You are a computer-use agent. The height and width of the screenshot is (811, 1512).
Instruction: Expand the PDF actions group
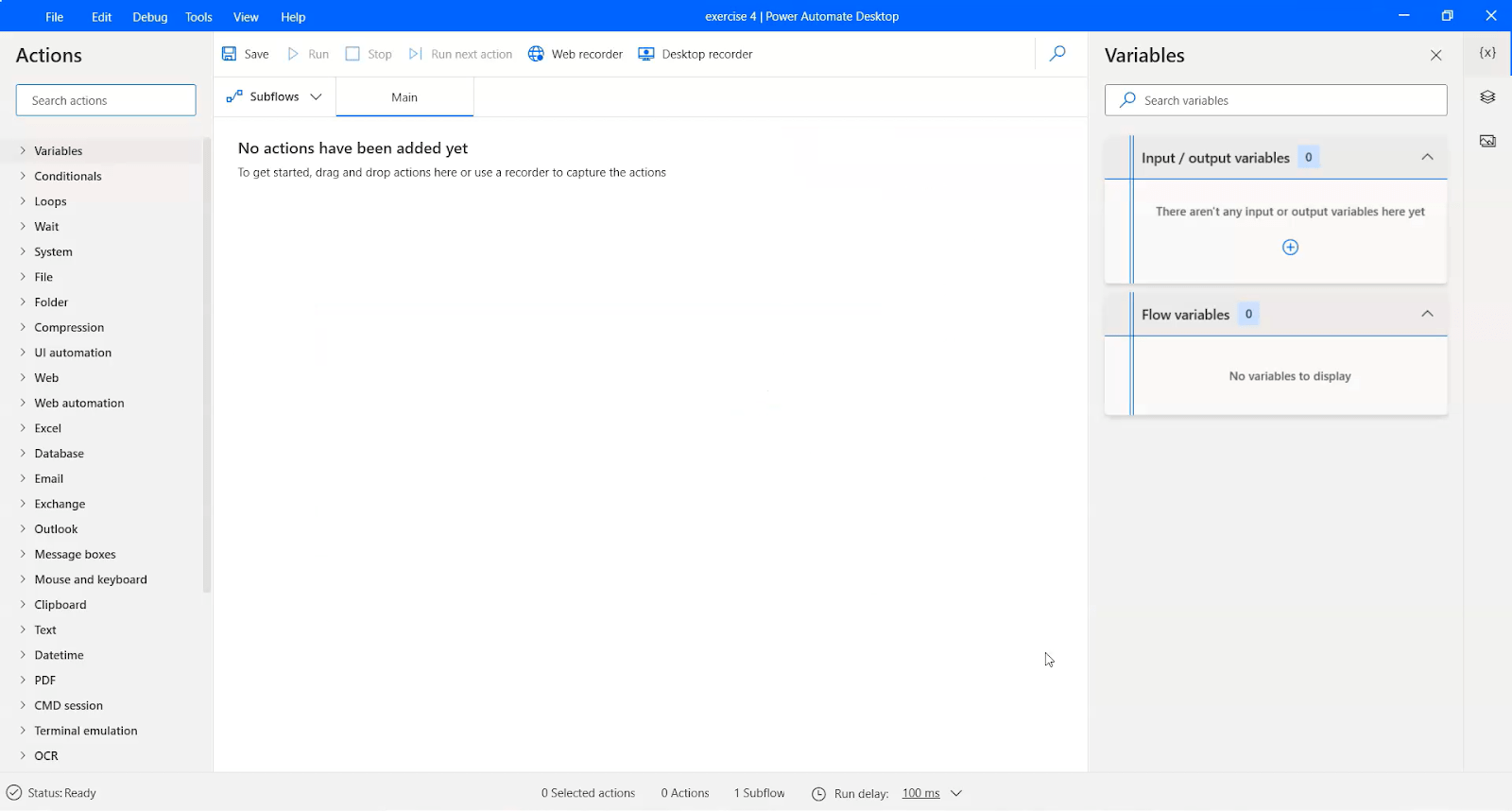(x=23, y=680)
